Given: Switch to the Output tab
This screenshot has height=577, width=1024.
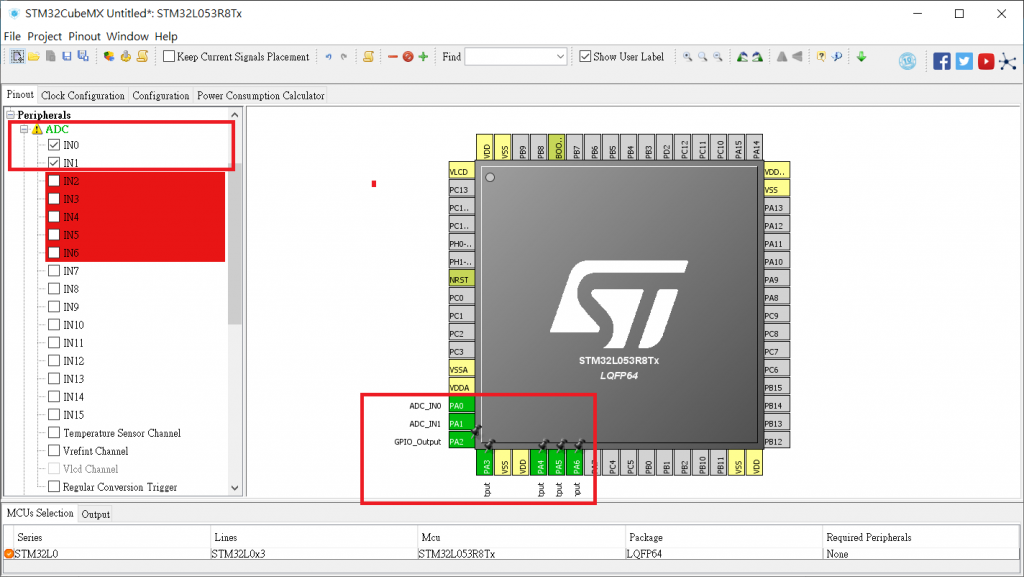Looking at the screenshot, I should [95, 514].
